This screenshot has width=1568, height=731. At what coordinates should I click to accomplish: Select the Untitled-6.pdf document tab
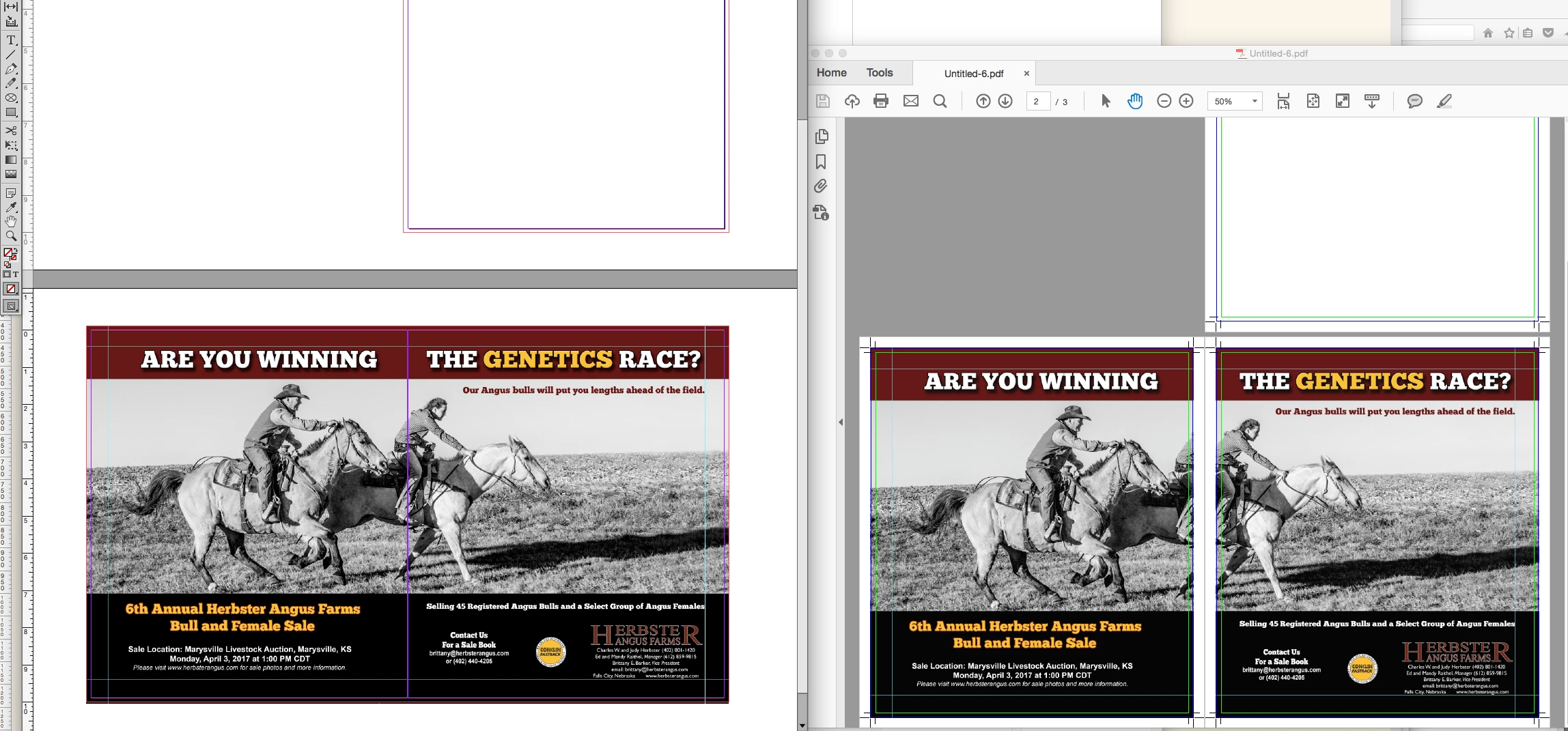click(974, 74)
